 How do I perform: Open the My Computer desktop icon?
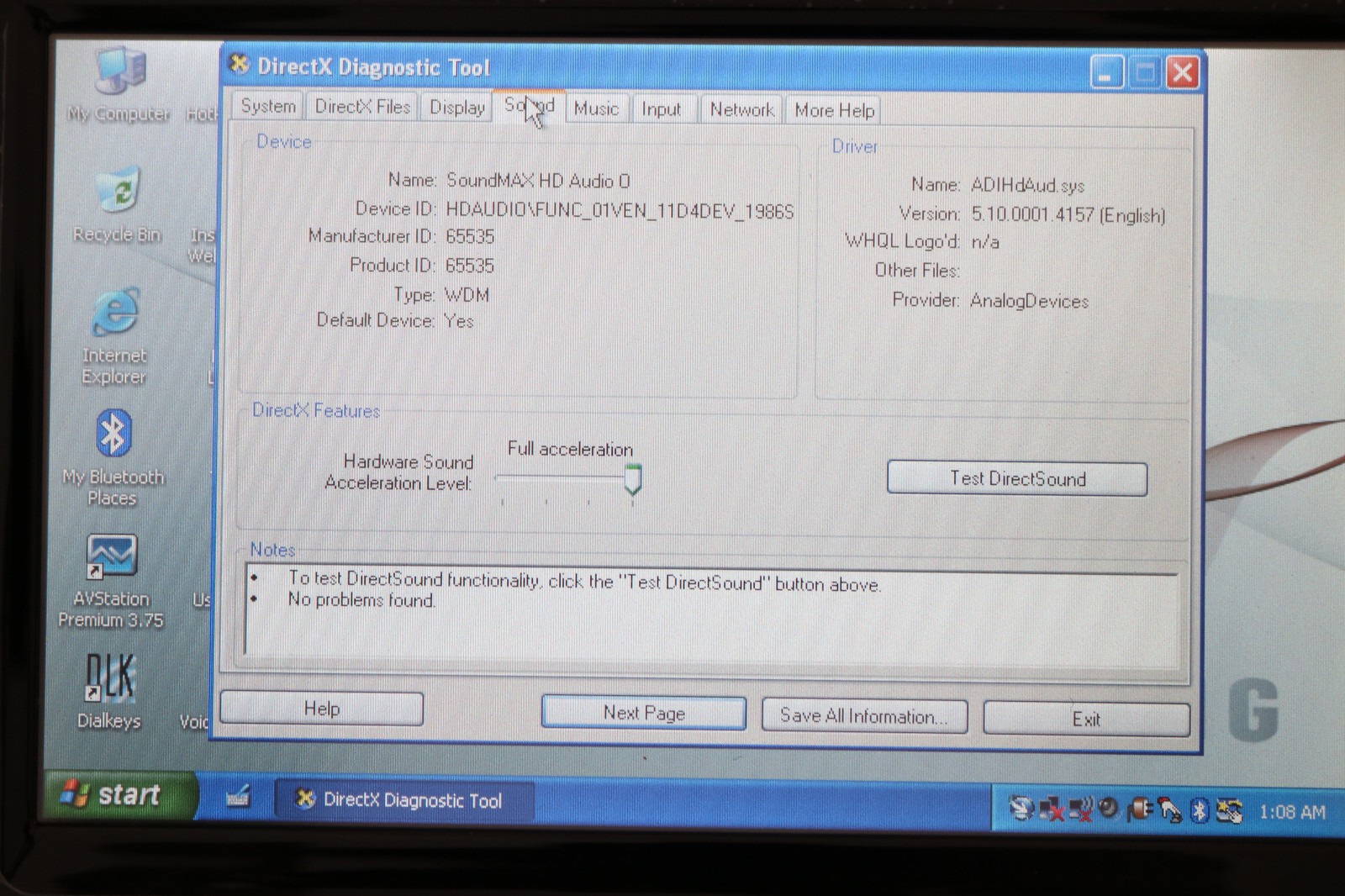coord(119,84)
